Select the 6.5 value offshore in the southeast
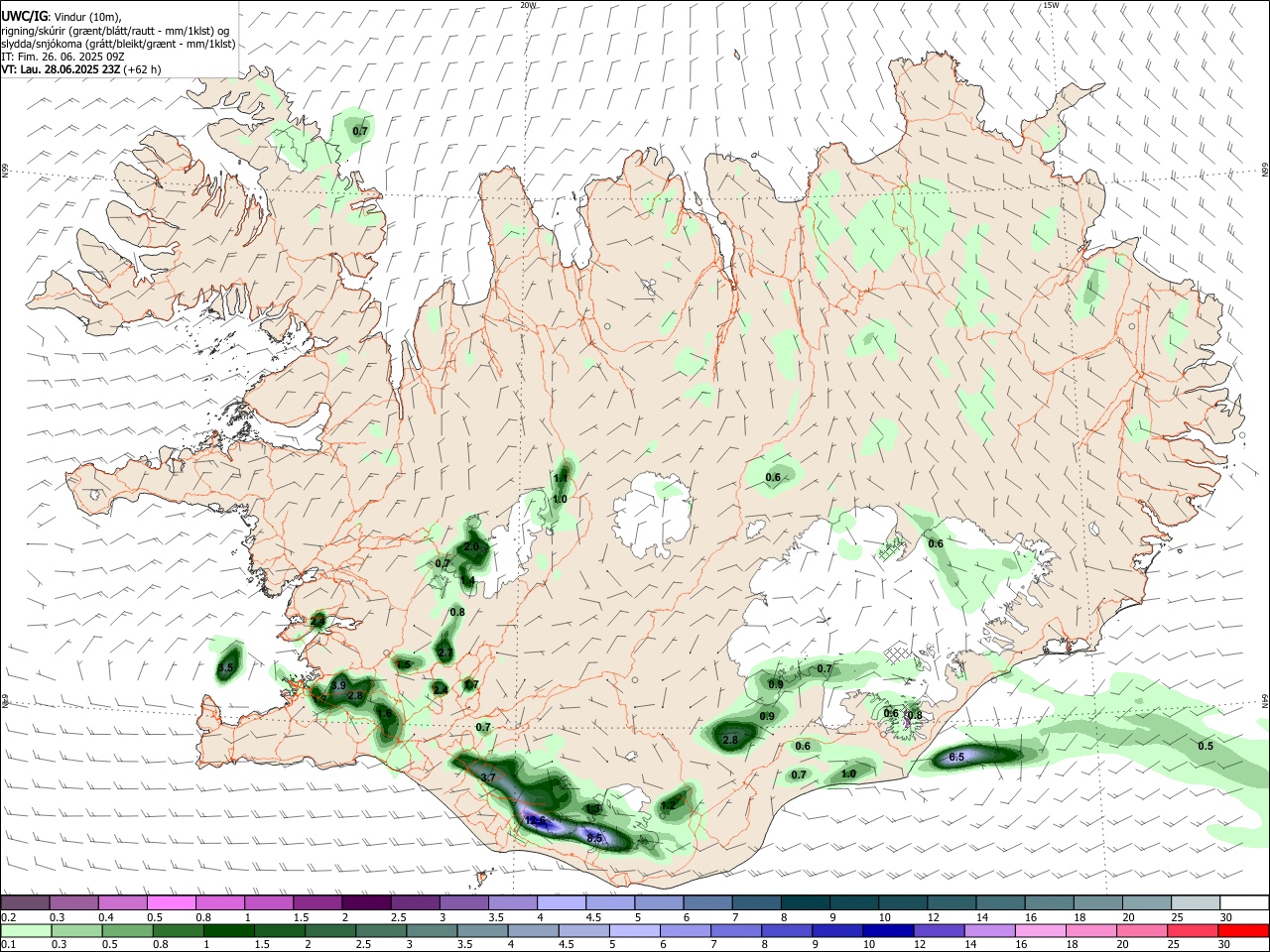The width and height of the screenshot is (1270, 952). click(x=956, y=757)
